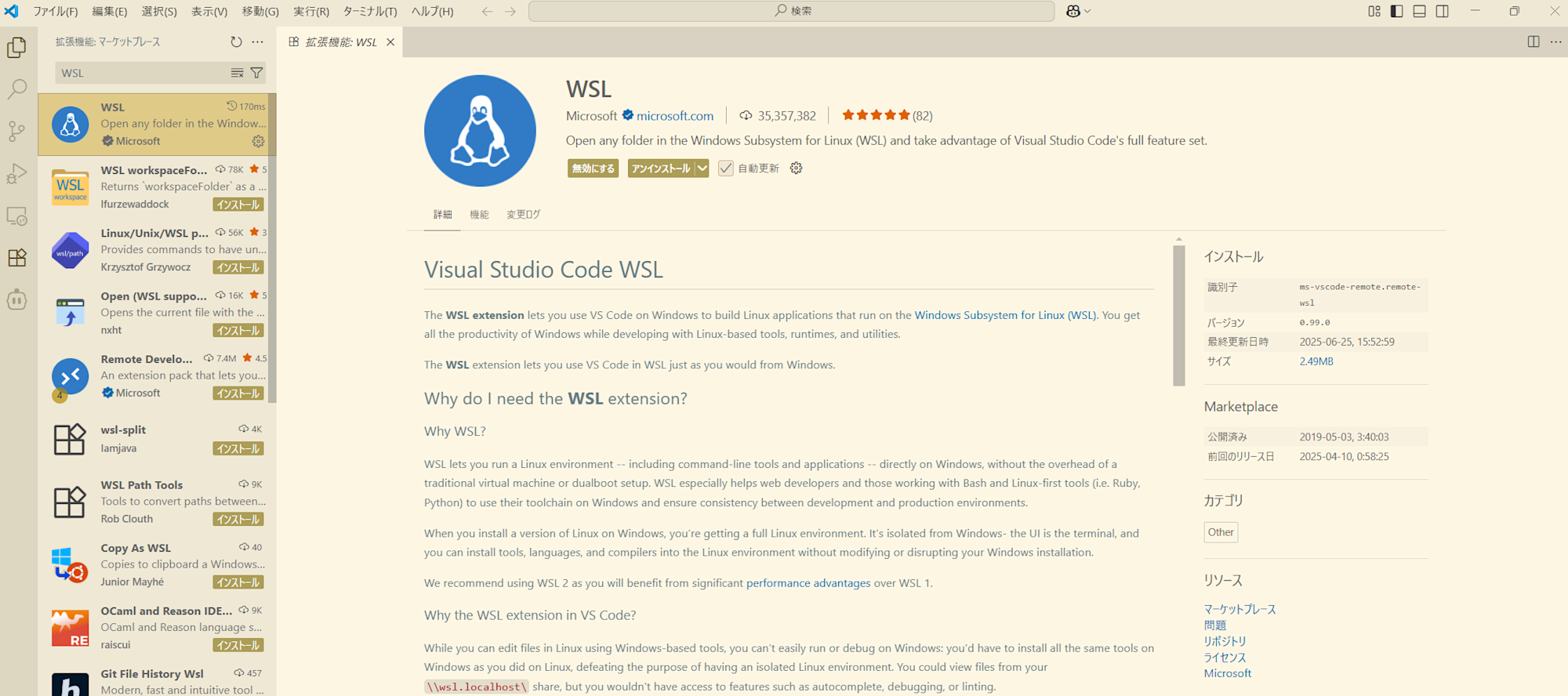Install the wsl-split extension
This screenshot has height=696, width=1568.
[x=238, y=449]
